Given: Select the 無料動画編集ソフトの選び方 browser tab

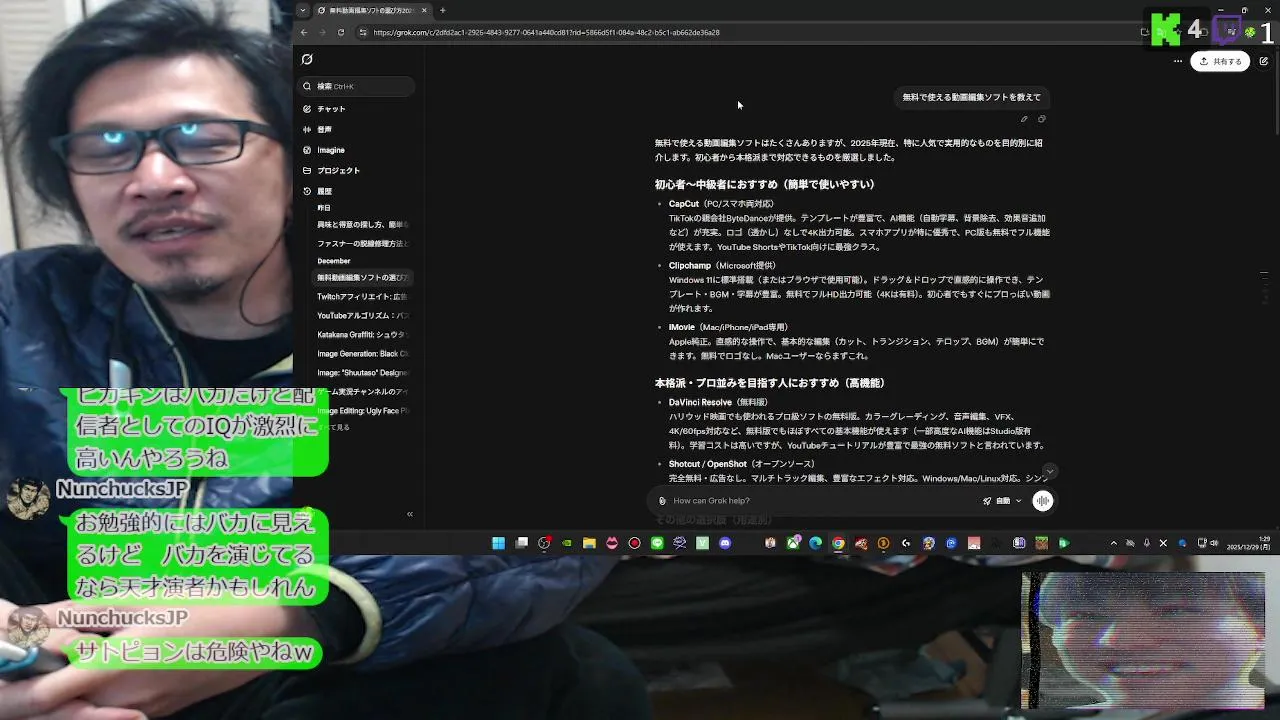Looking at the screenshot, I should (x=372, y=11).
